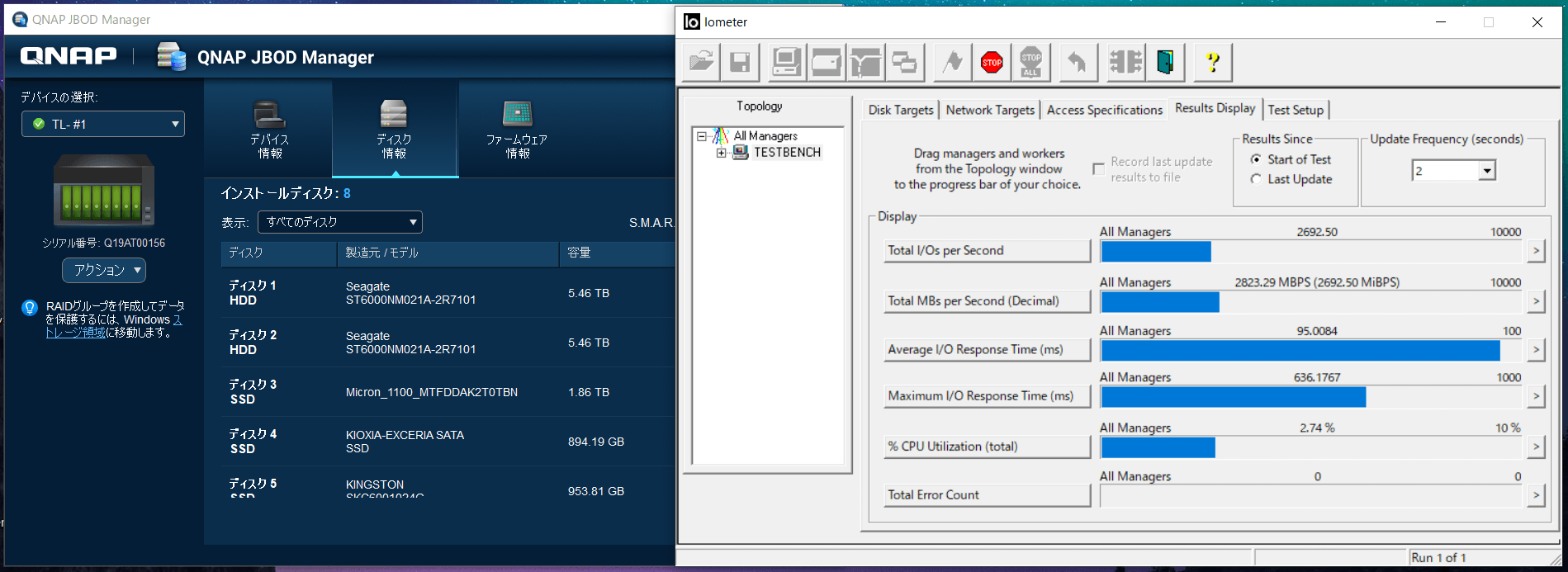
Task: Click the arrow button beside Average Response bar
Action: pos(1536,350)
